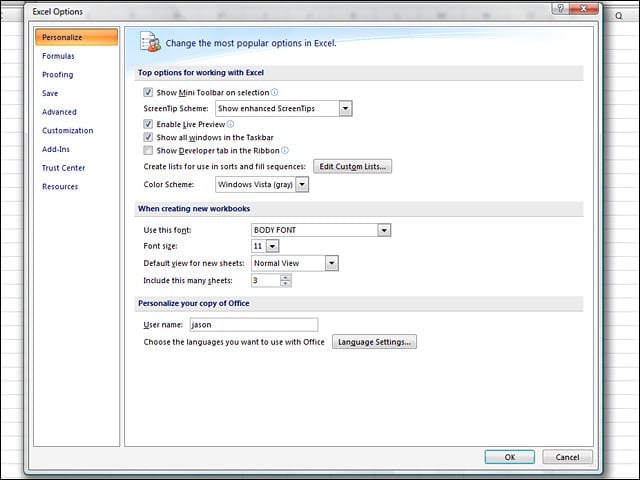Open the Customization category
Screen dimensions: 640x480
(68, 131)
